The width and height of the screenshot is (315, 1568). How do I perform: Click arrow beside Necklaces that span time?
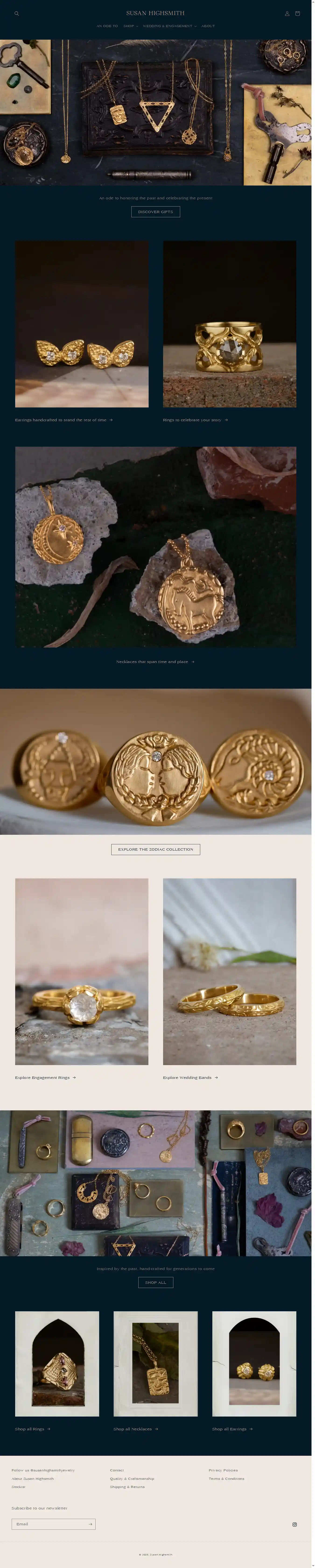pos(193,662)
